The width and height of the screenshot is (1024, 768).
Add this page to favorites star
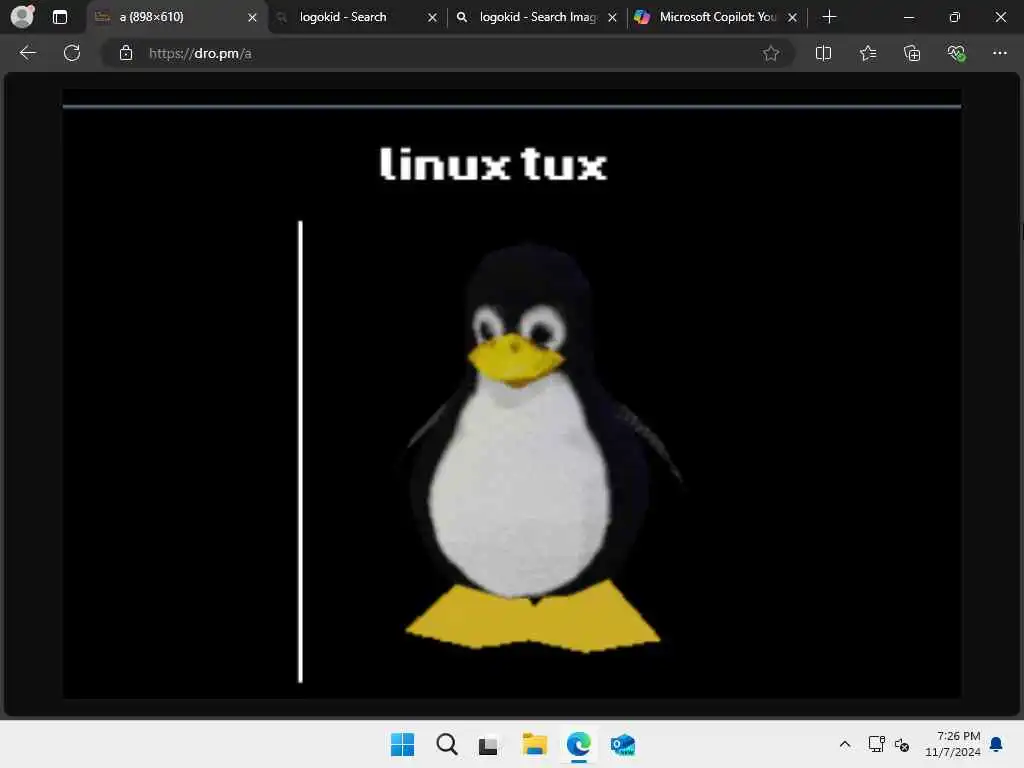click(x=771, y=53)
